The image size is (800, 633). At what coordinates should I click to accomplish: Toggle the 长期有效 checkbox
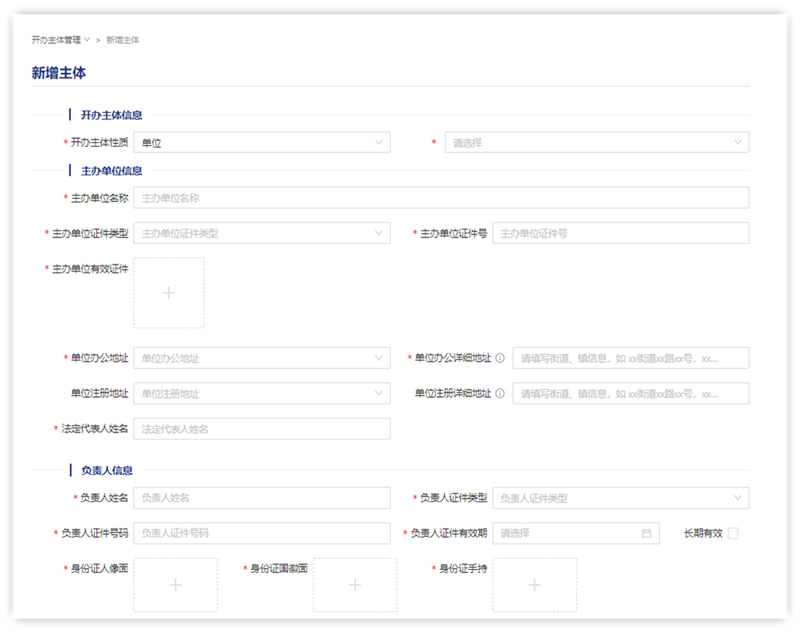[733, 533]
